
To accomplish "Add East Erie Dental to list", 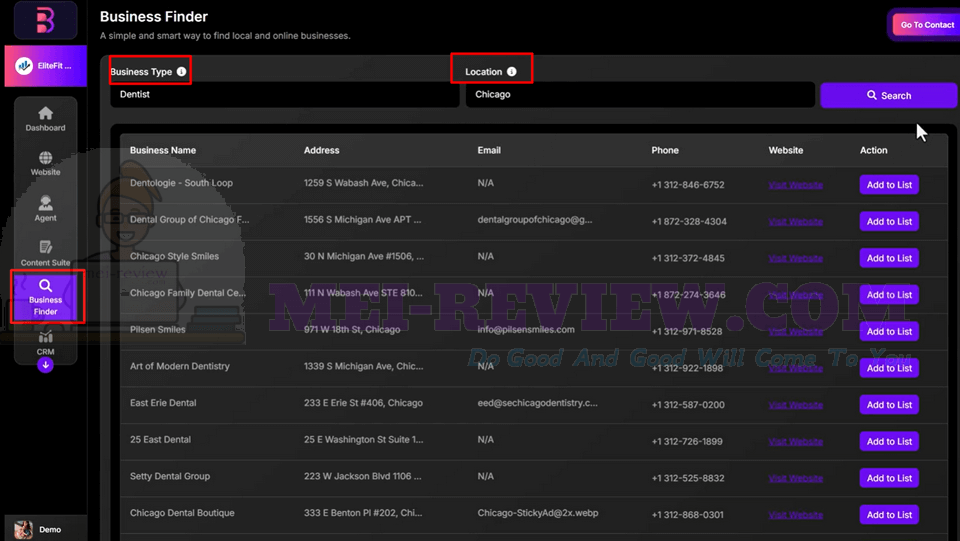I will coord(889,405).
